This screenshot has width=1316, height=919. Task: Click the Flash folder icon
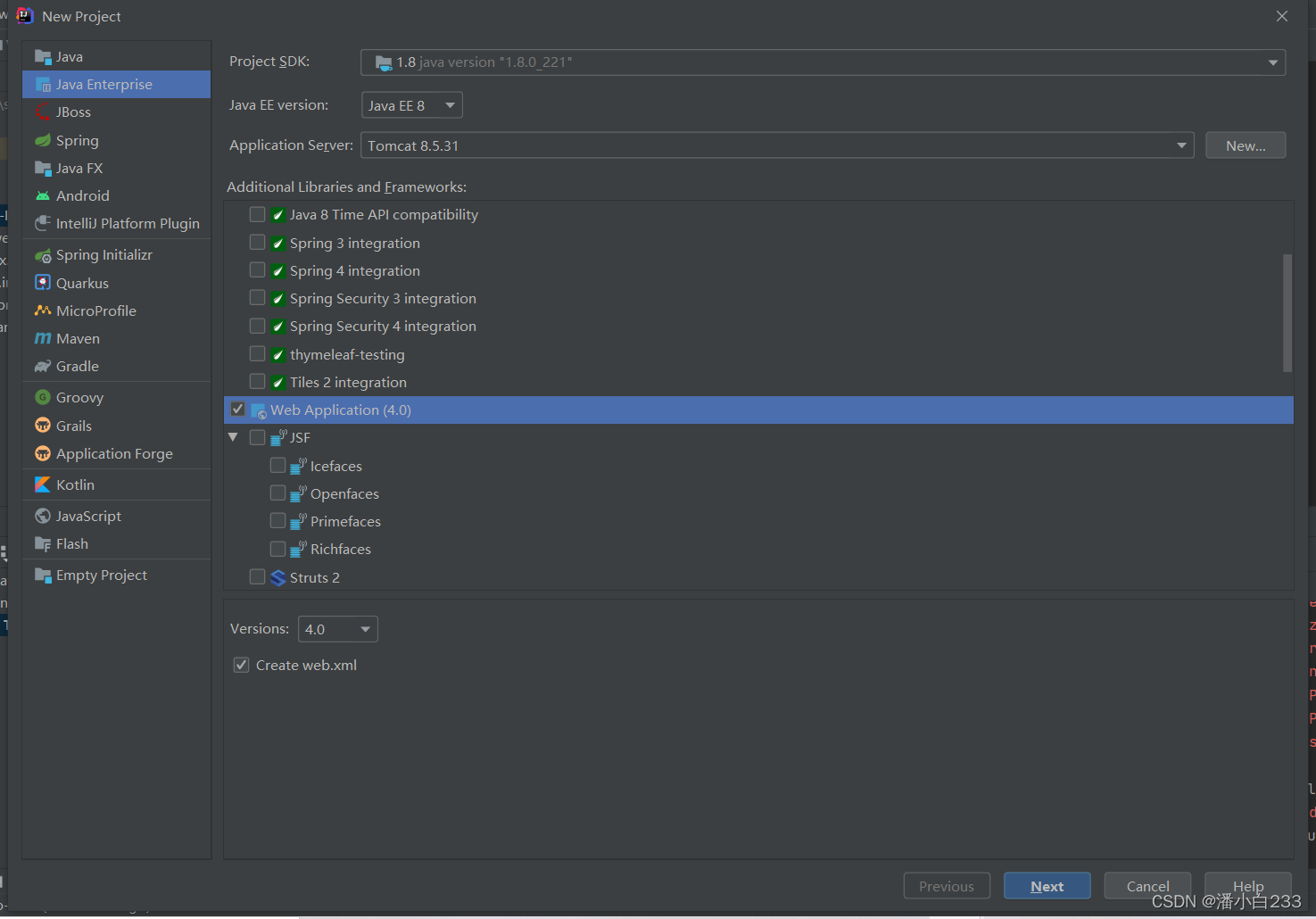[43, 544]
